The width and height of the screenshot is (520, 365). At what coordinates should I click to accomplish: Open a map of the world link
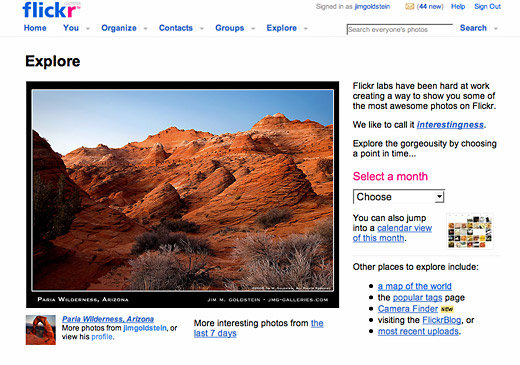[414, 286]
